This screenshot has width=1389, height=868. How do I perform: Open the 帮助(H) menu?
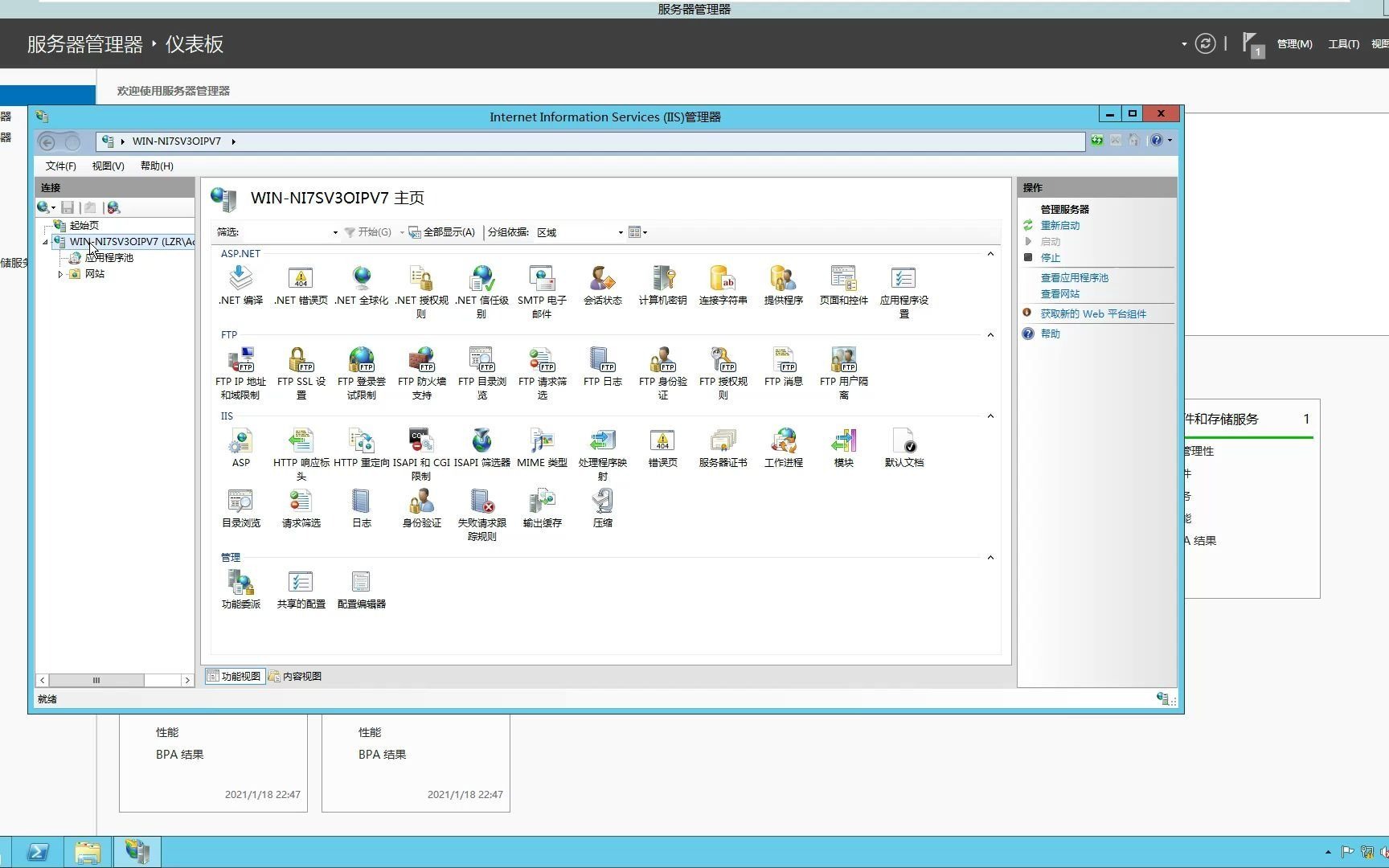(157, 166)
